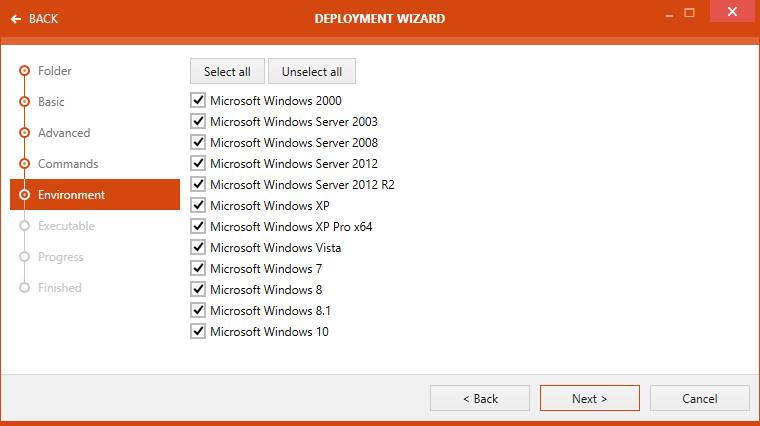Uncheck Microsoft Windows 8.1
Viewport: 760px width, 426px height.
coord(198,311)
